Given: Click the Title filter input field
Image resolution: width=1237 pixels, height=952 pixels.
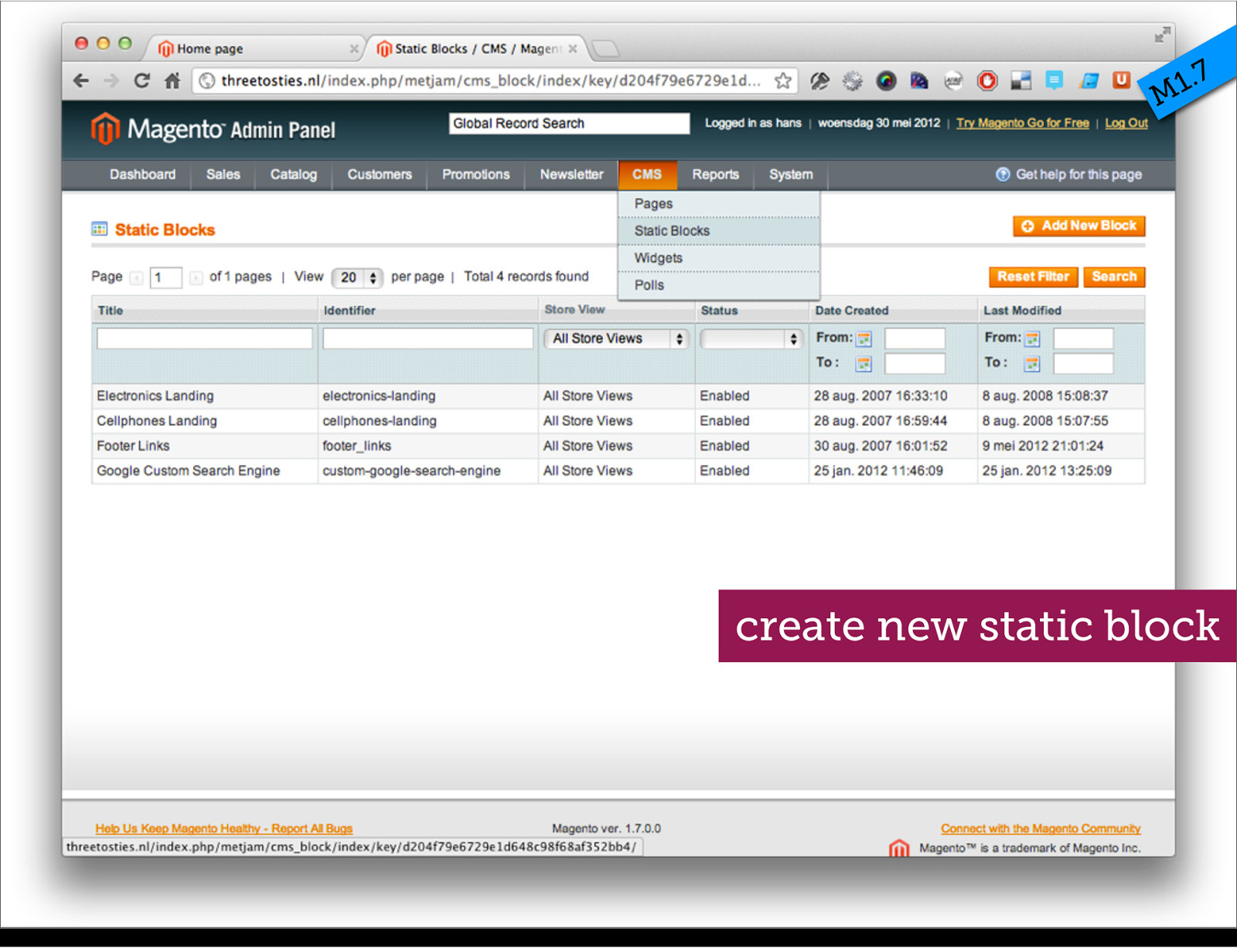Looking at the screenshot, I should 204,338.
